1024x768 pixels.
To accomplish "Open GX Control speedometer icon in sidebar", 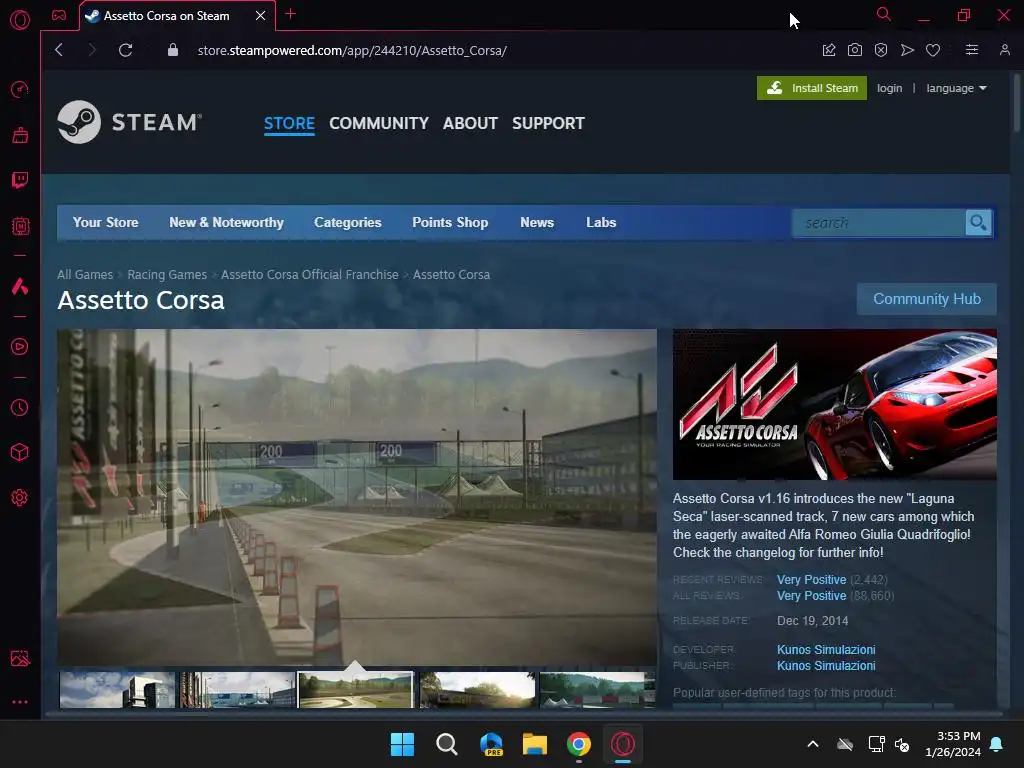I will (x=20, y=89).
